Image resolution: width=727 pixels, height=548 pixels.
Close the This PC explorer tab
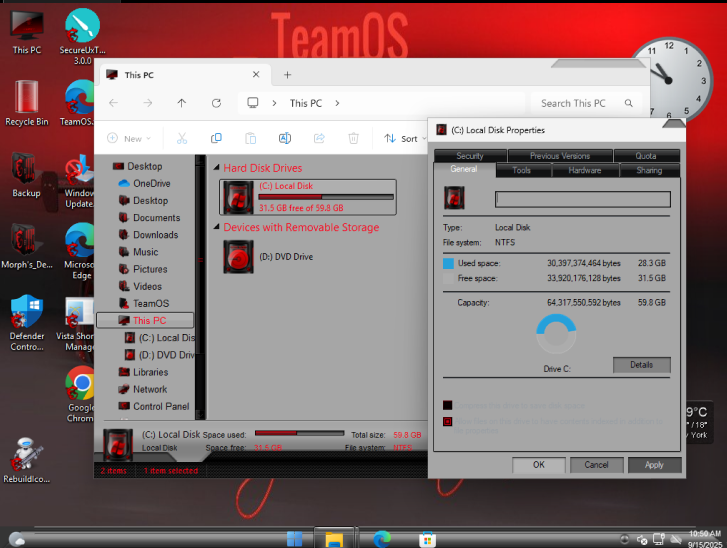click(x=256, y=74)
